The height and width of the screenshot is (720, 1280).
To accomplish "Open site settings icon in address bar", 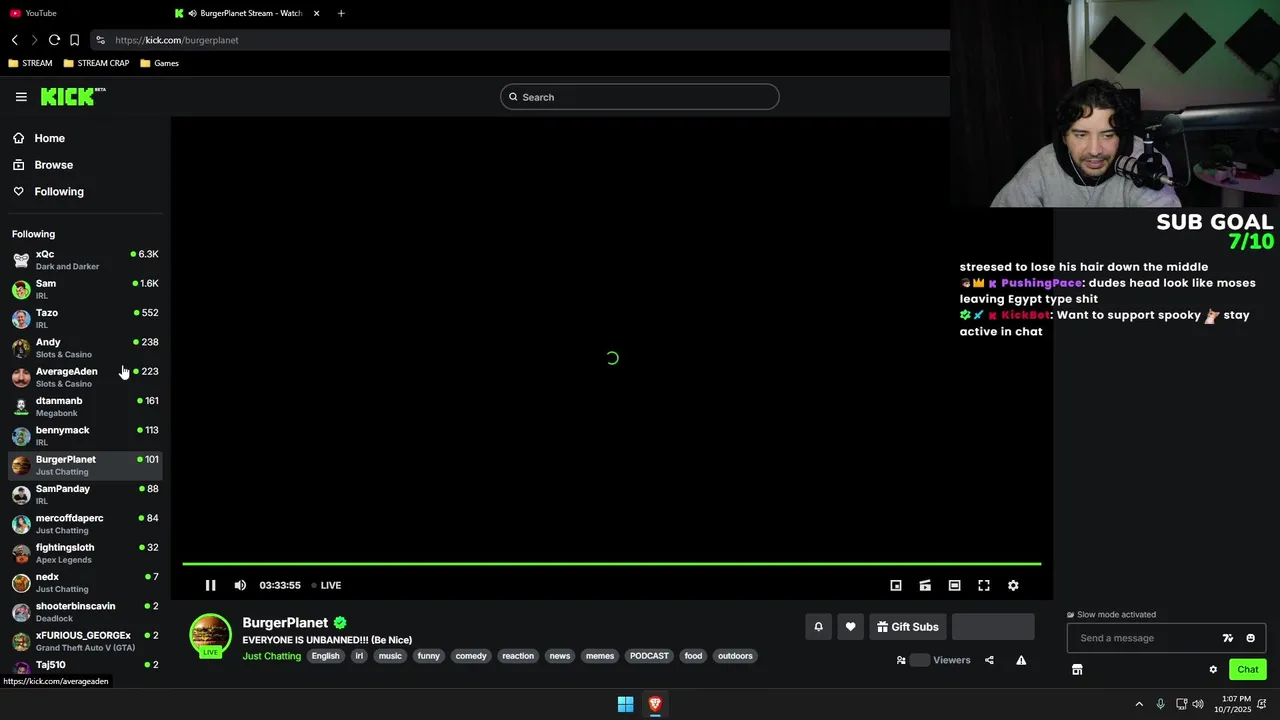I will tap(100, 40).
